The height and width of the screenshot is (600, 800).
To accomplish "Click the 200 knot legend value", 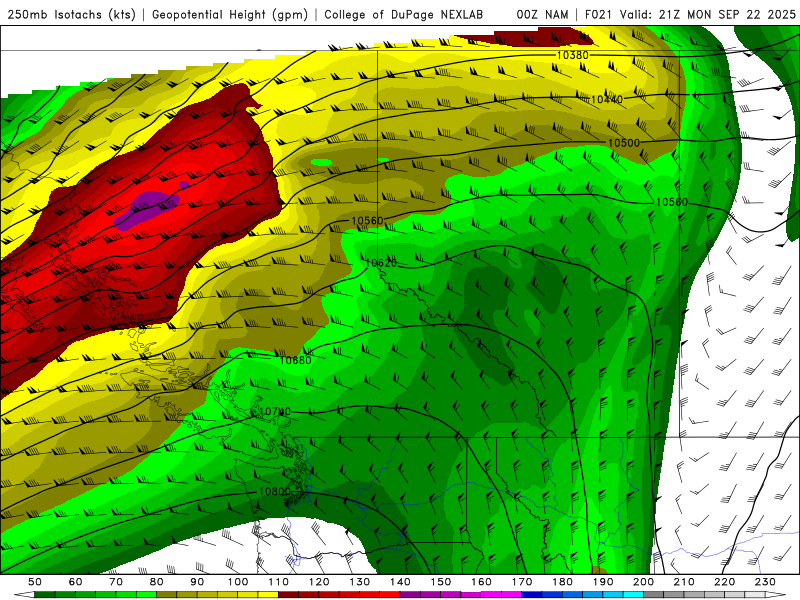I will point(643,582).
